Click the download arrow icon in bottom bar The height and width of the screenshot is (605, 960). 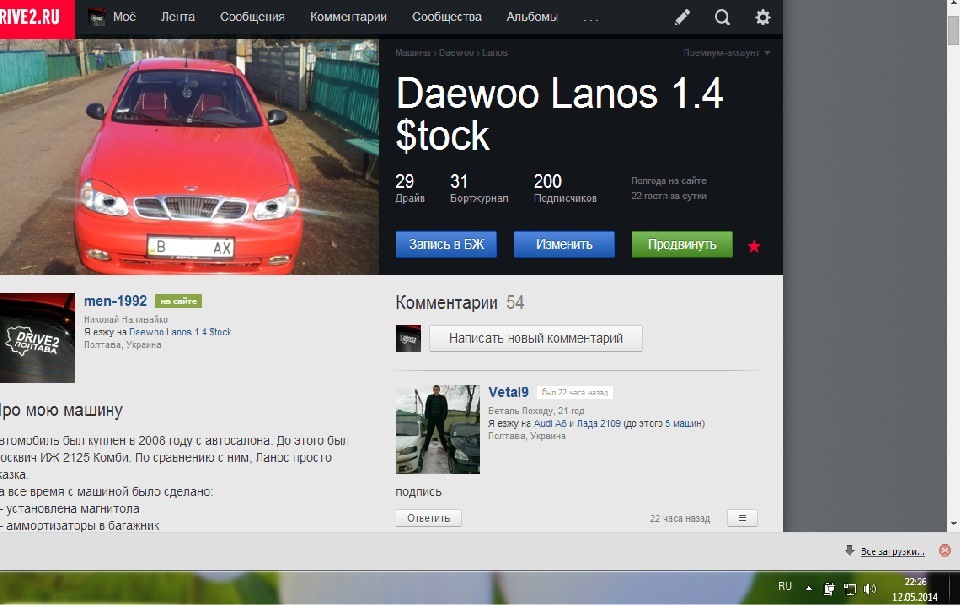849,551
